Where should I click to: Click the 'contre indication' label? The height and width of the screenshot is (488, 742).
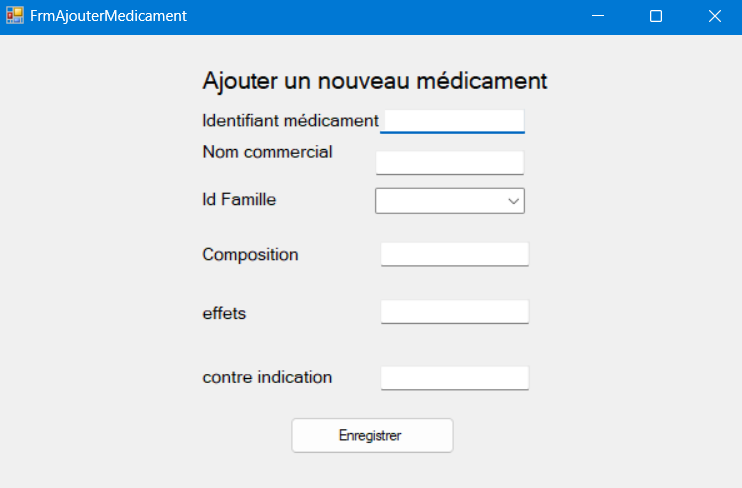tap(267, 377)
